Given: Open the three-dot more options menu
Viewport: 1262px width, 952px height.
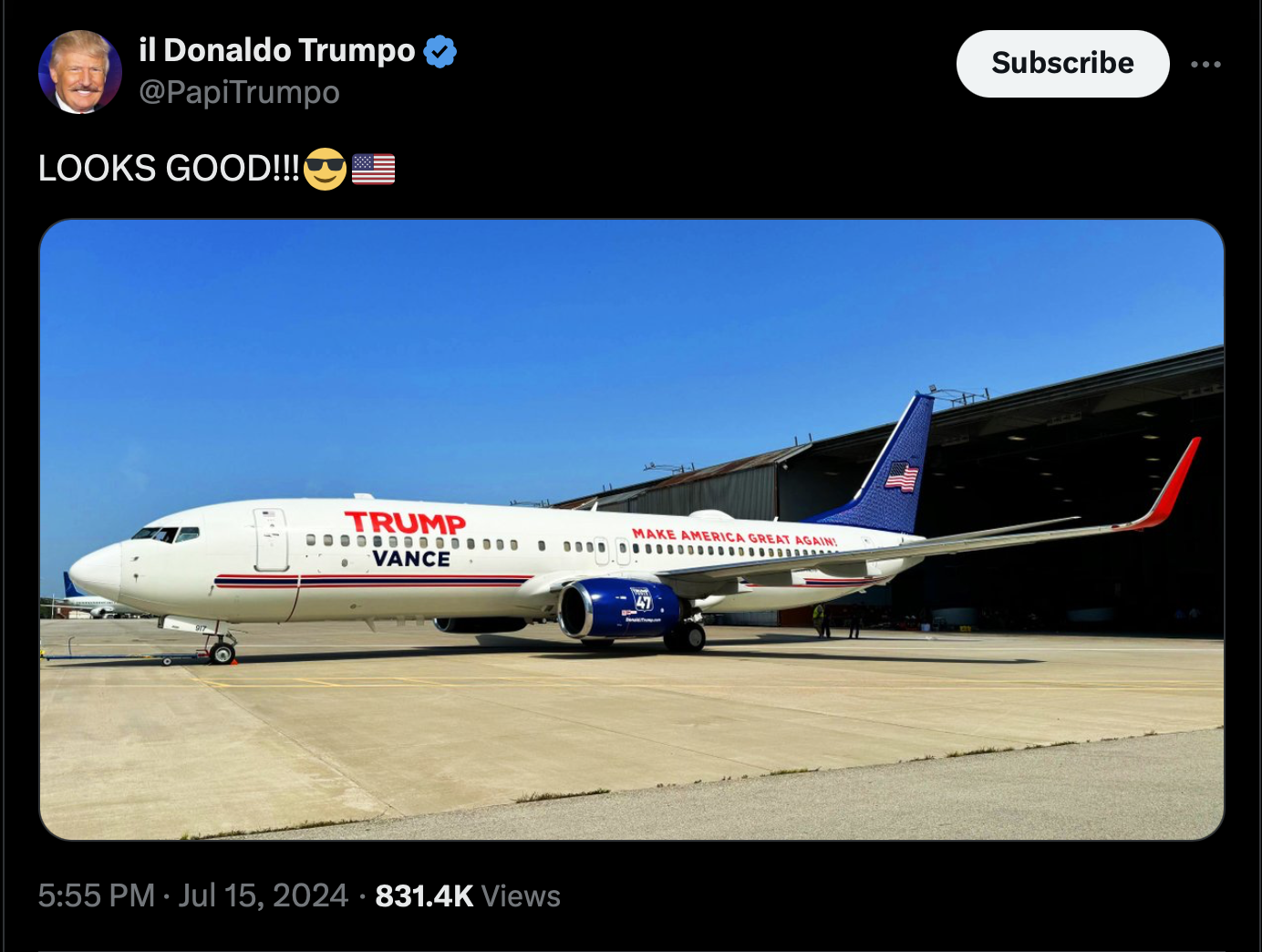Looking at the screenshot, I should click(1205, 64).
